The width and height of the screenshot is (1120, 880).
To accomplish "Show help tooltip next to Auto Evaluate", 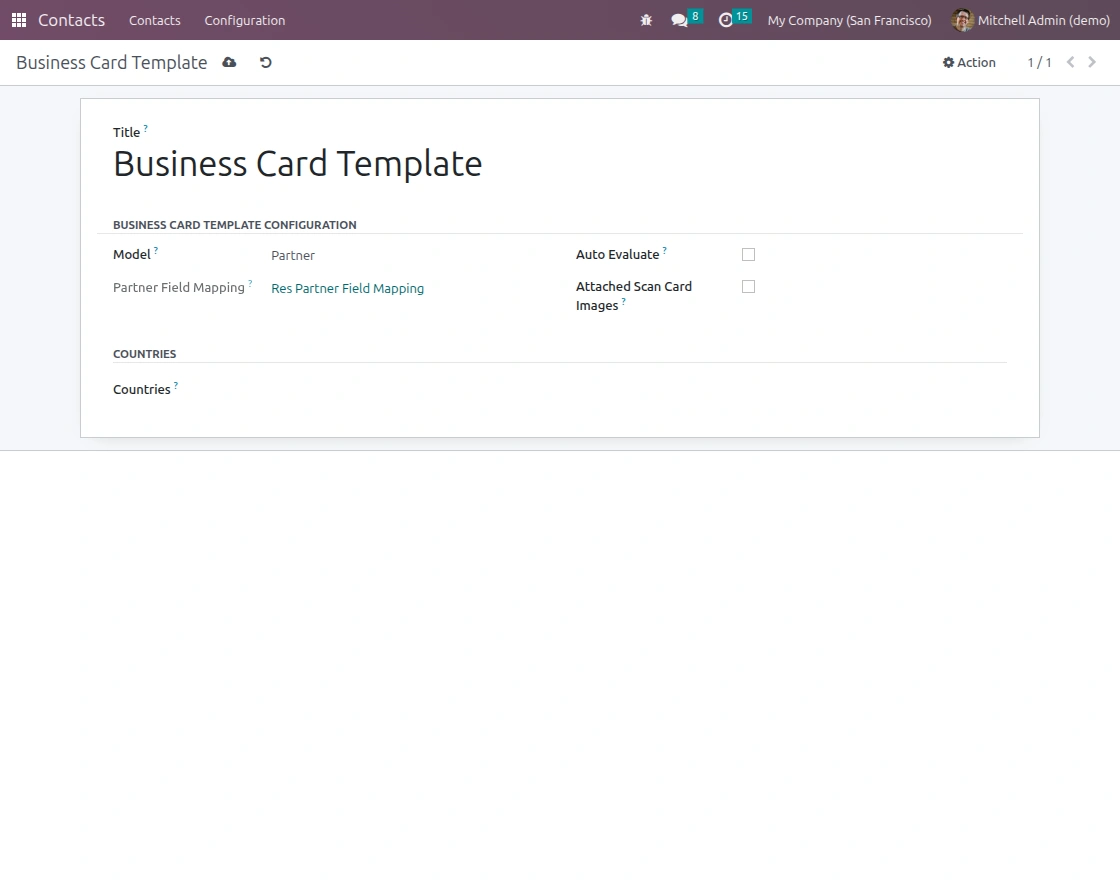I will (664, 250).
